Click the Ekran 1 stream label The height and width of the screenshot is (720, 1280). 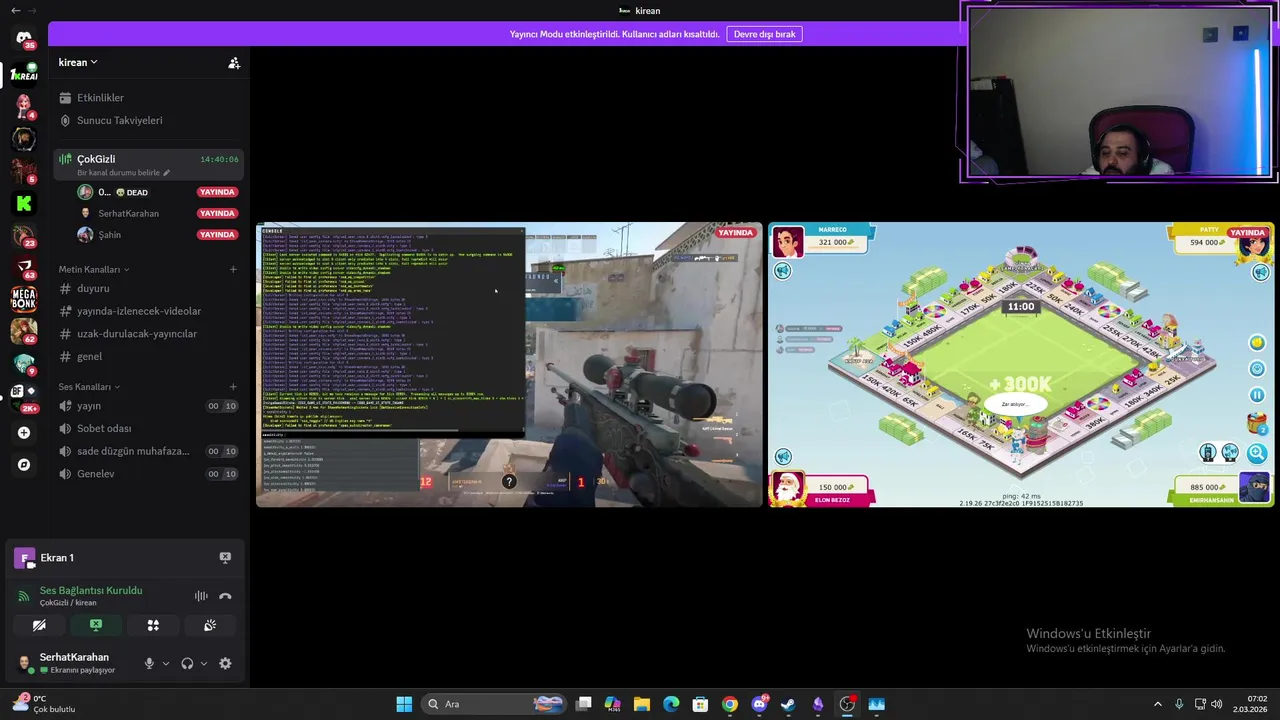tap(57, 558)
